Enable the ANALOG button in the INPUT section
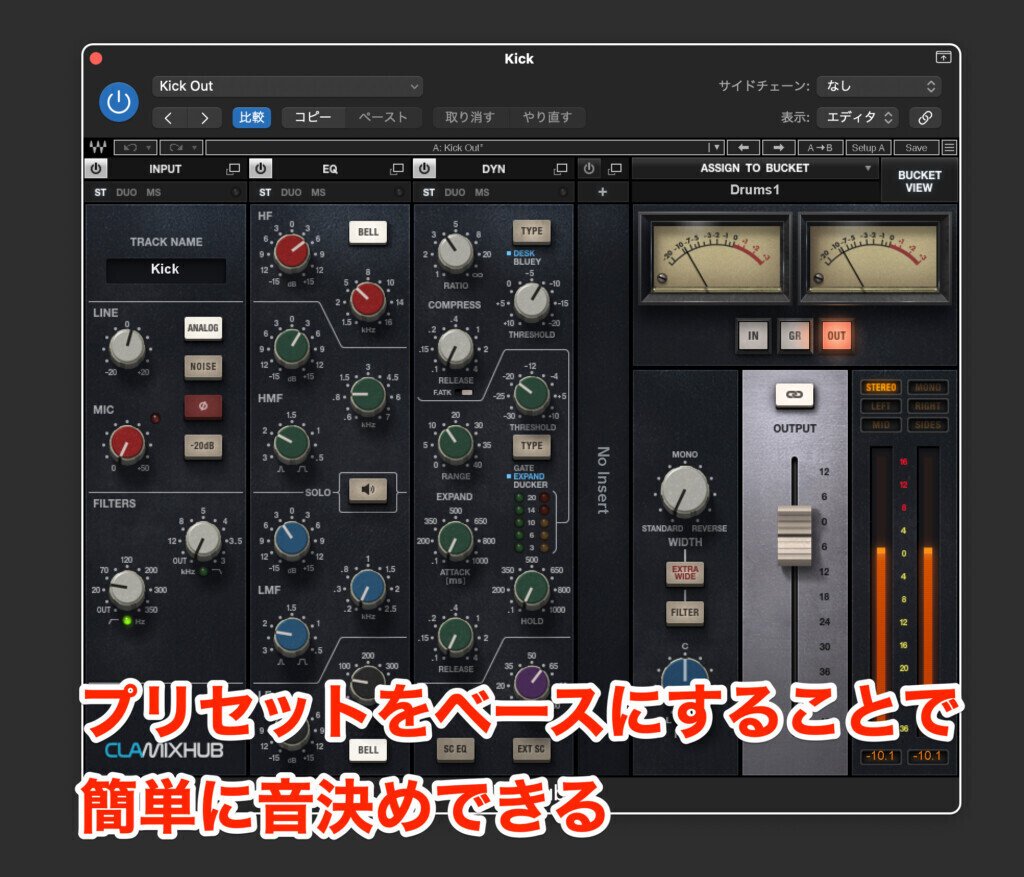 (x=204, y=328)
